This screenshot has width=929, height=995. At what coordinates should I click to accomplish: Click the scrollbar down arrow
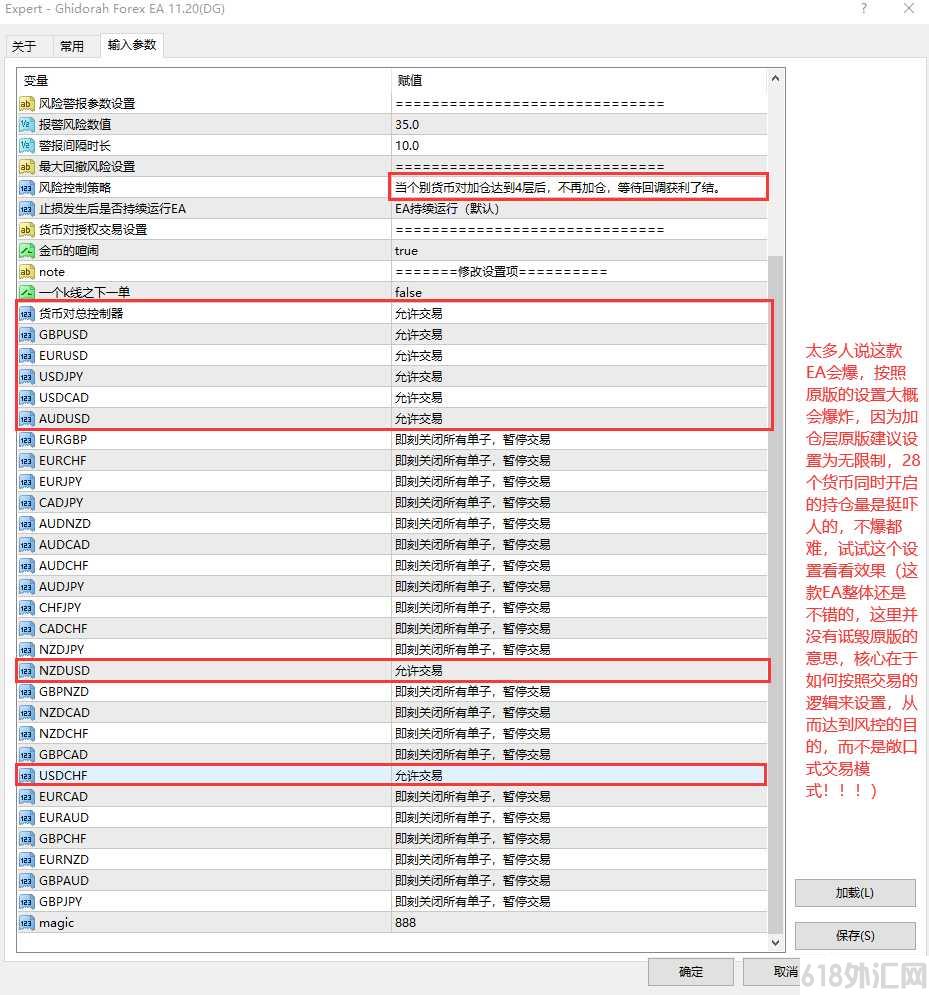point(775,943)
